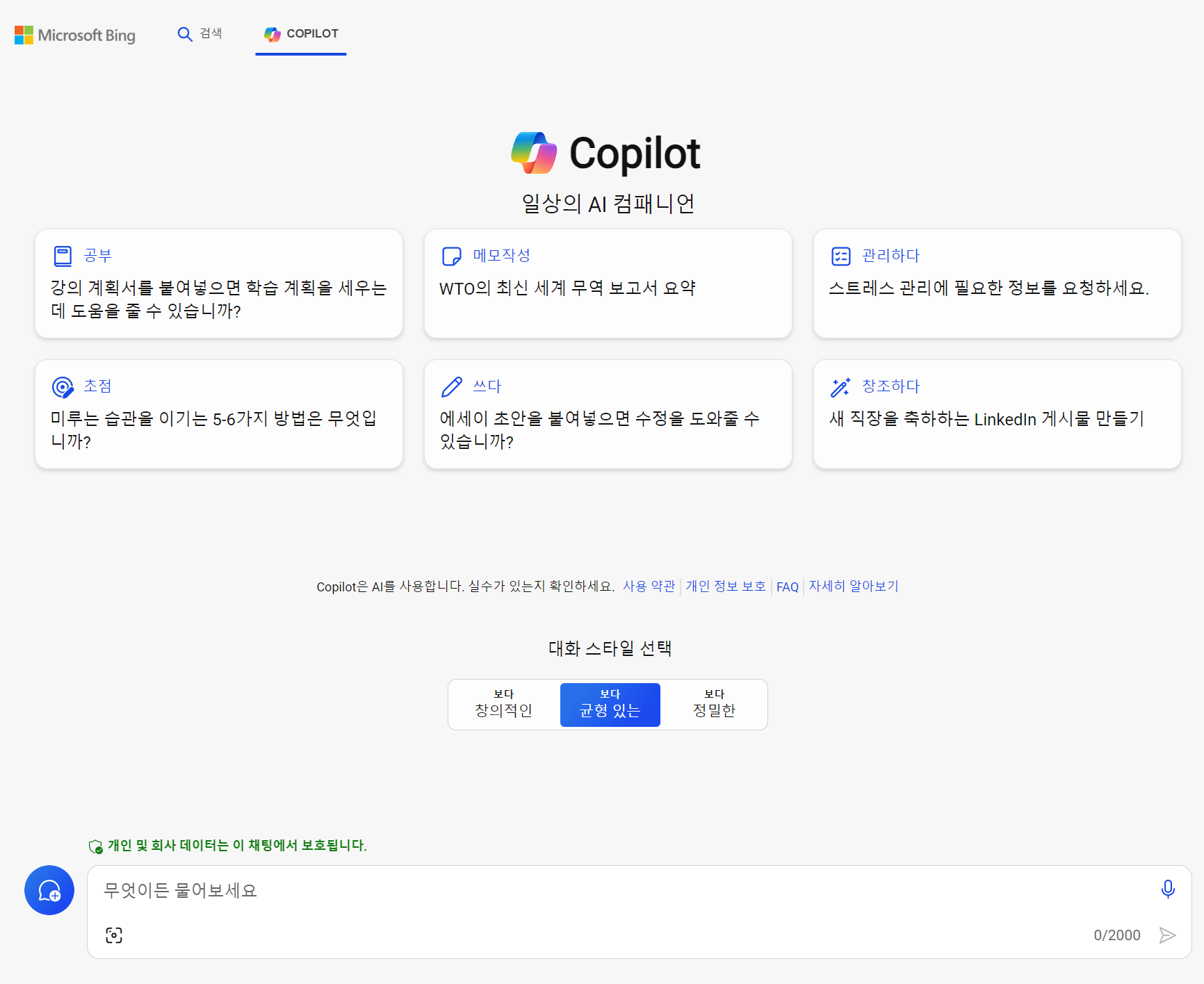This screenshot has width=1204, height=984.
Task: Click the send arrow icon
Action: (x=1168, y=935)
